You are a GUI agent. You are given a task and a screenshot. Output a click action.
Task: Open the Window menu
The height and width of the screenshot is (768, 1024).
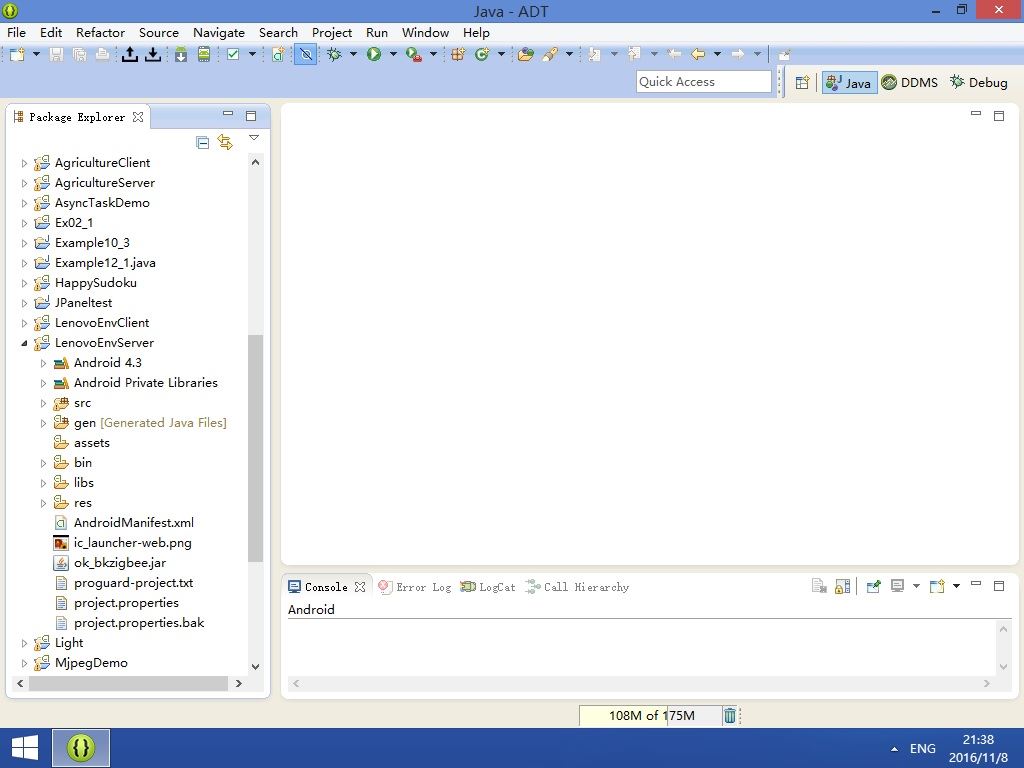pyautogui.click(x=425, y=33)
